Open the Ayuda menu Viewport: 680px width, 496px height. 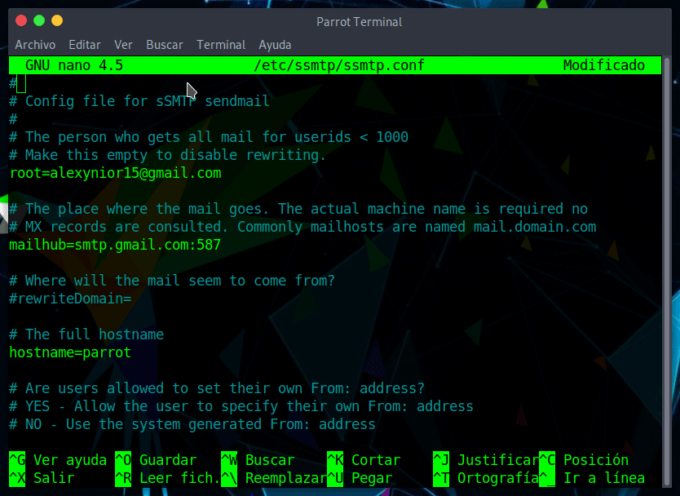tap(275, 45)
